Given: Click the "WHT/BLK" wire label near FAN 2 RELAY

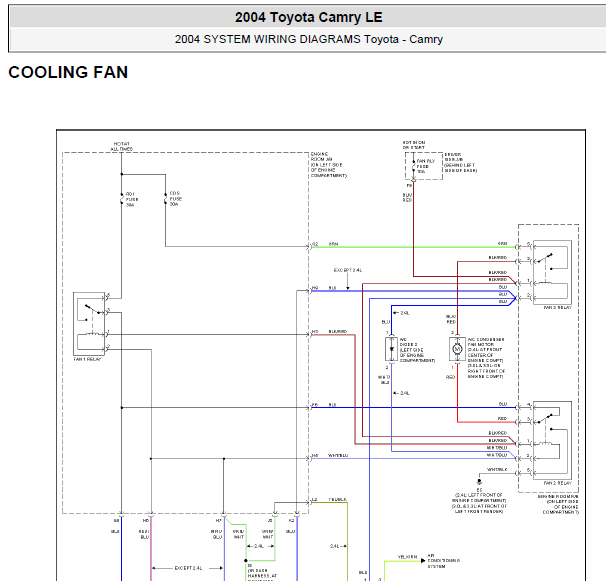Looking at the screenshot, I should (497, 470).
